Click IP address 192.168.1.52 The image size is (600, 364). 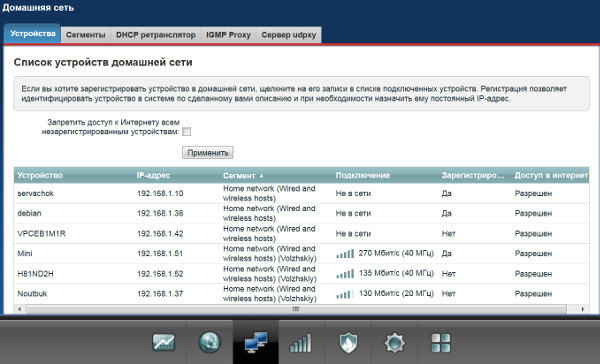point(160,274)
